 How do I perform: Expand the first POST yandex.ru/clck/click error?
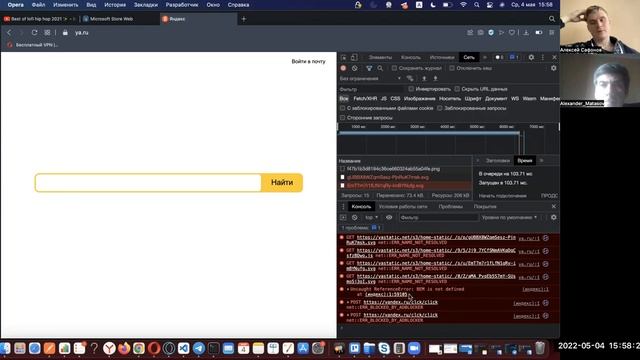[x=348, y=302]
